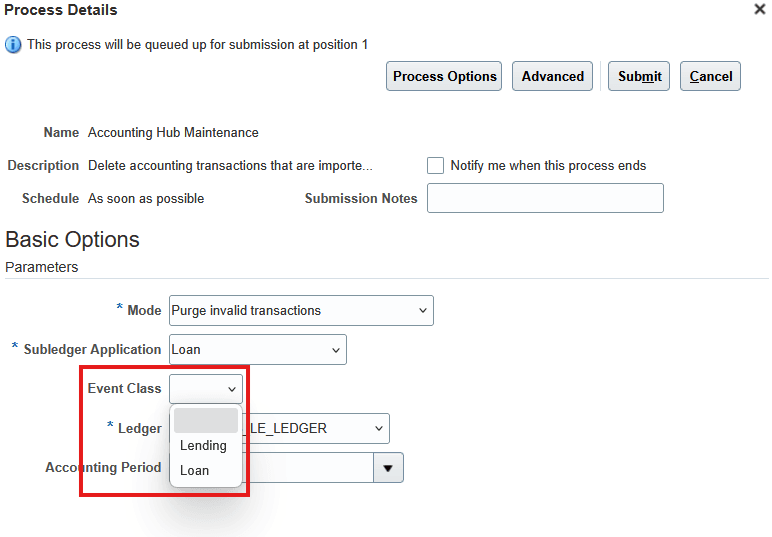Collapse the Event Class dropdown
Image resolution: width=772 pixels, height=537 pixels.
pos(206,388)
